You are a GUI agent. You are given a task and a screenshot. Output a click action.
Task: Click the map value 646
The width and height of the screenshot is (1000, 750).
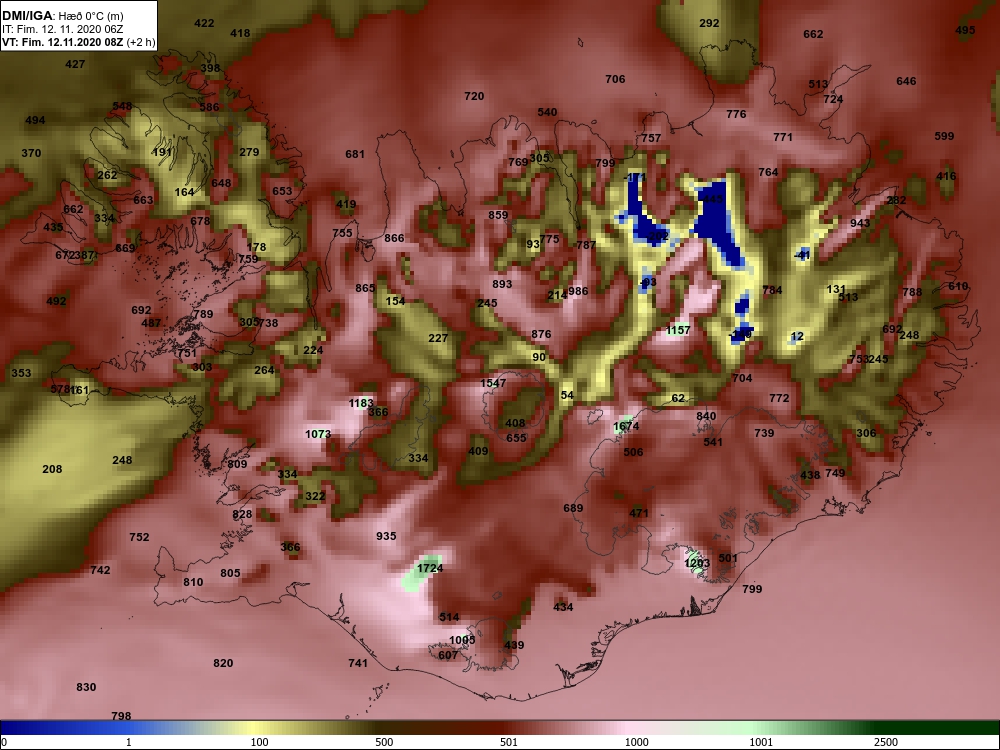(906, 81)
